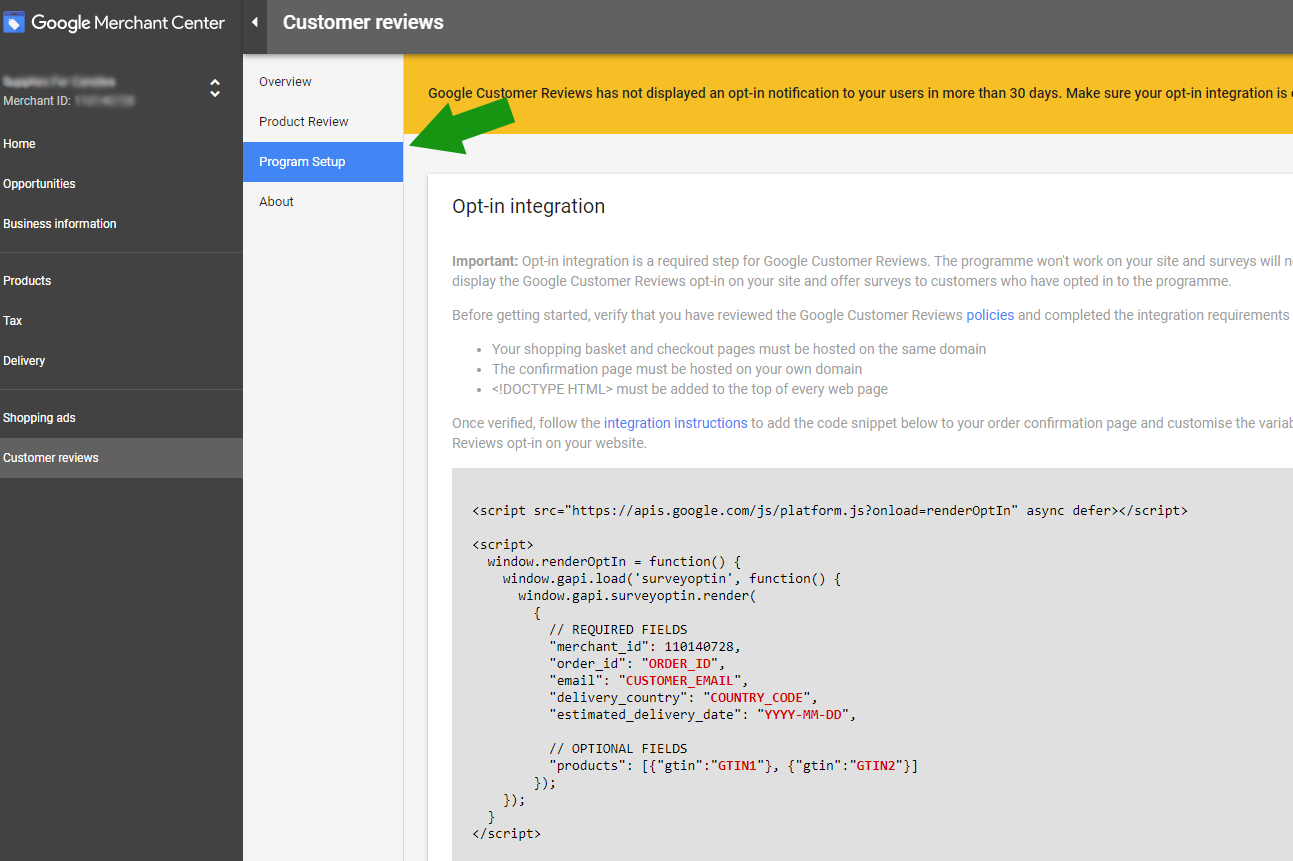
Task: Click the Merchant ID label
Action: point(36,101)
